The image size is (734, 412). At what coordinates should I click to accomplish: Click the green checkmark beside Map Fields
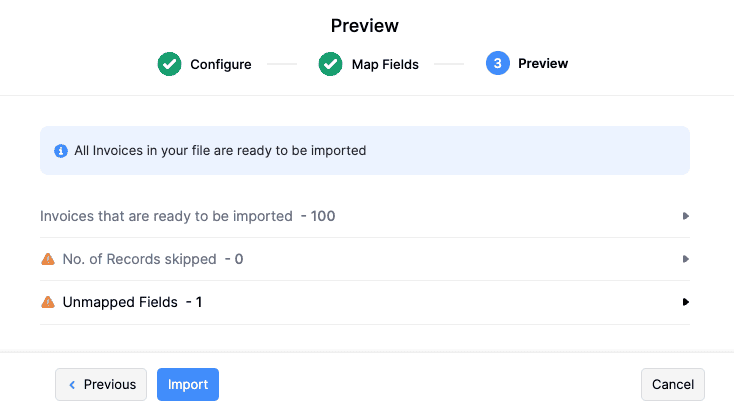pyautogui.click(x=330, y=64)
